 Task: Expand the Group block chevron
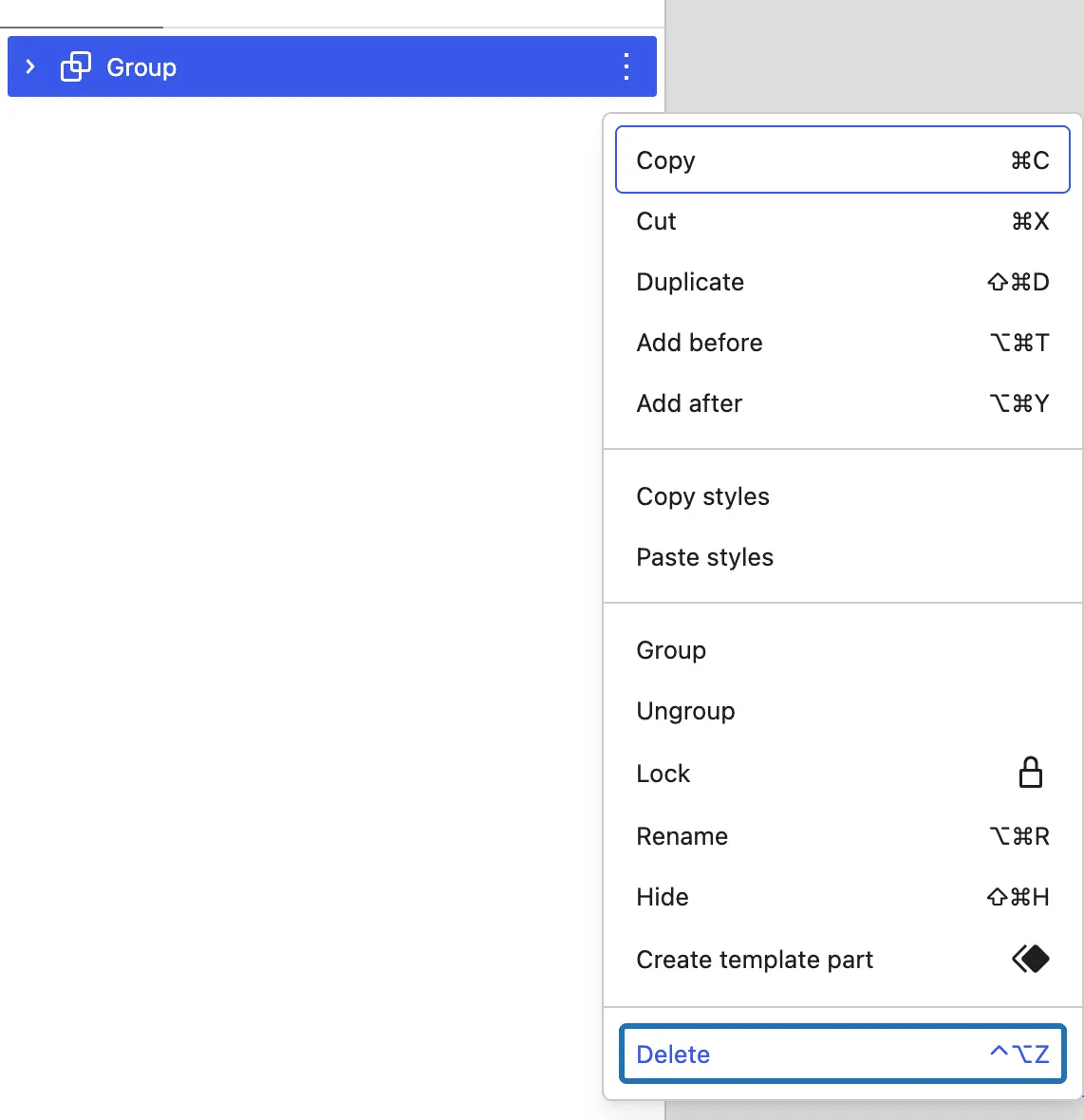pos(30,67)
